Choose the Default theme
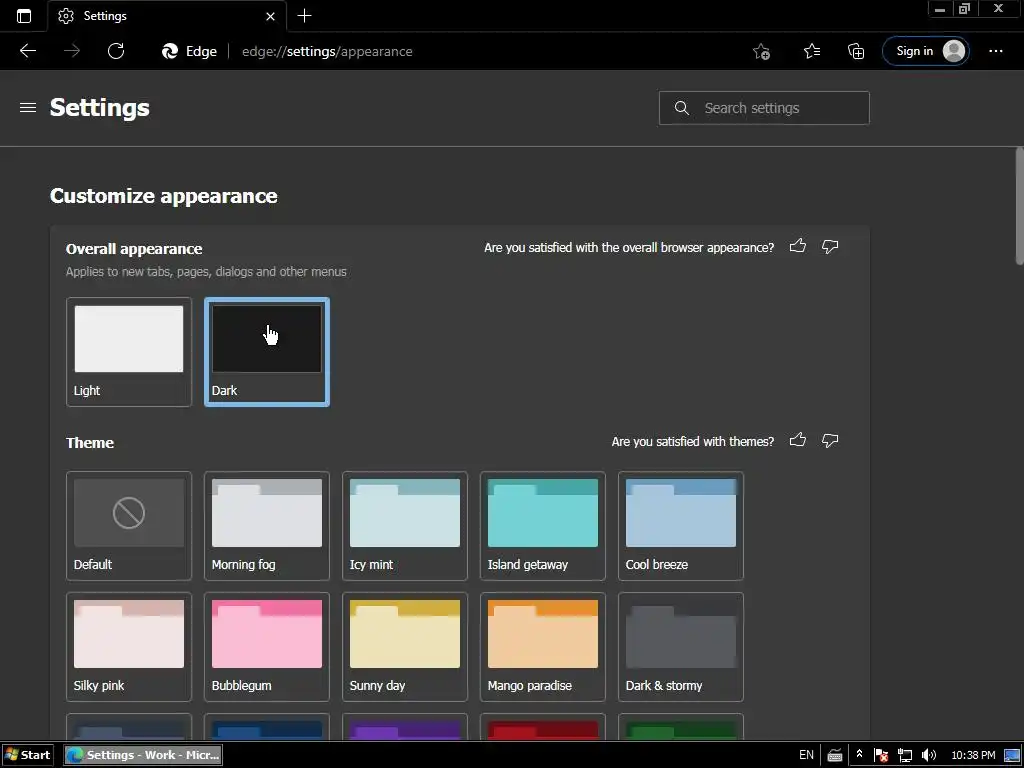This screenshot has width=1024, height=768. [129, 526]
